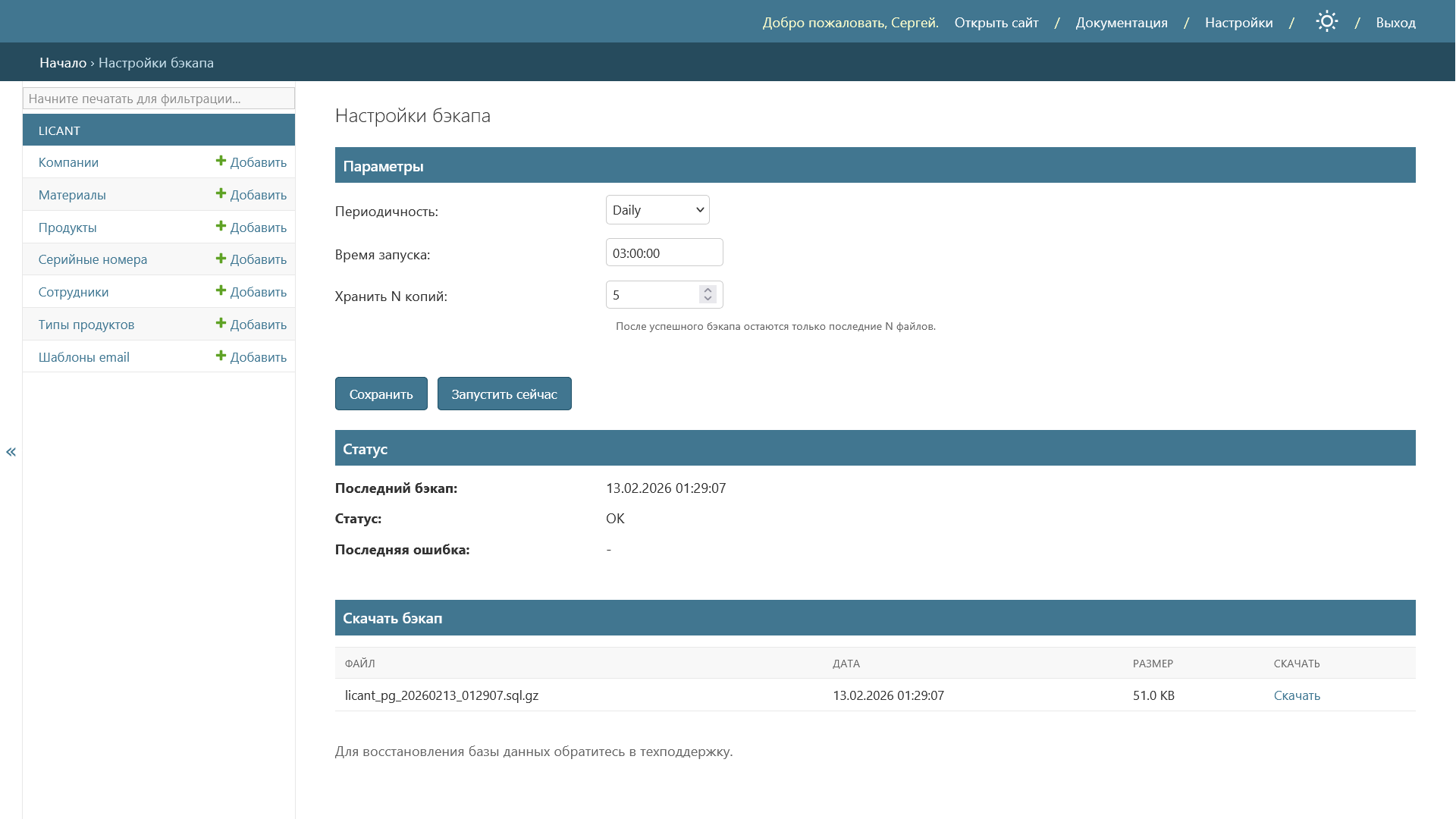This screenshot has width=1456, height=819.
Task: Open Настройки in the top menu
Action: 1238,23
